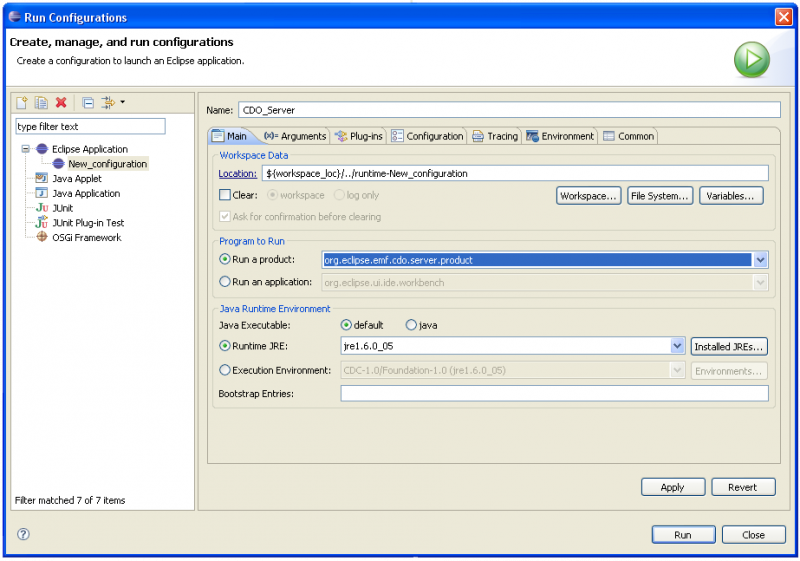Image resolution: width=800 pixels, height=561 pixels.
Task: Click the green Run arrow banner icon
Action: 752,60
